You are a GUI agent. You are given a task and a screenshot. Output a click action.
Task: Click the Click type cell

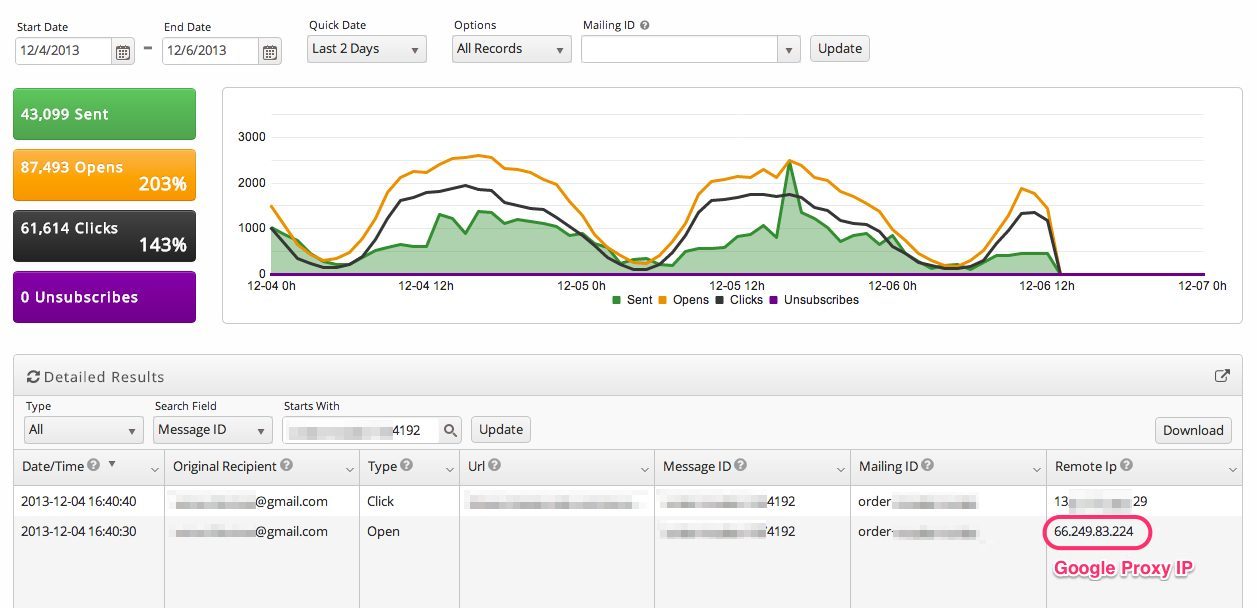point(381,501)
